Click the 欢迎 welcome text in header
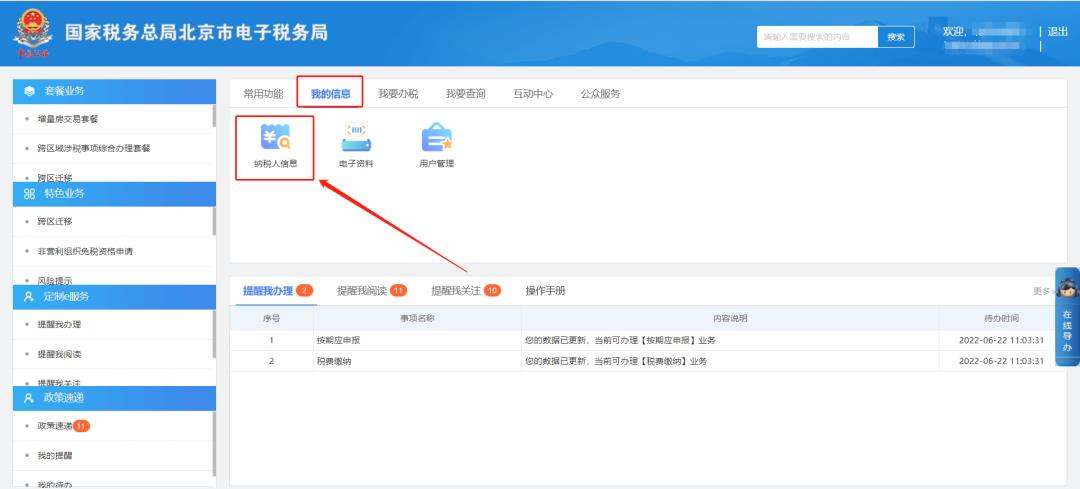Viewport: 1080px width, 489px height. click(x=955, y=32)
